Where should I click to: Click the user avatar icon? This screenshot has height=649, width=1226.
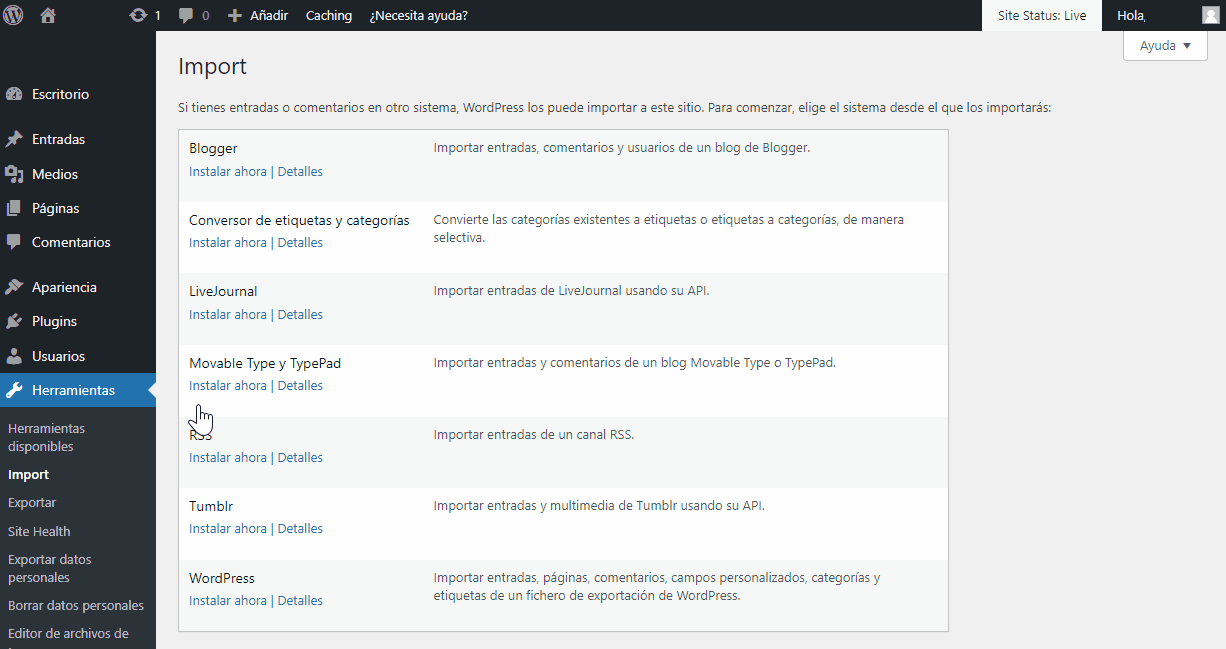click(1210, 15)
